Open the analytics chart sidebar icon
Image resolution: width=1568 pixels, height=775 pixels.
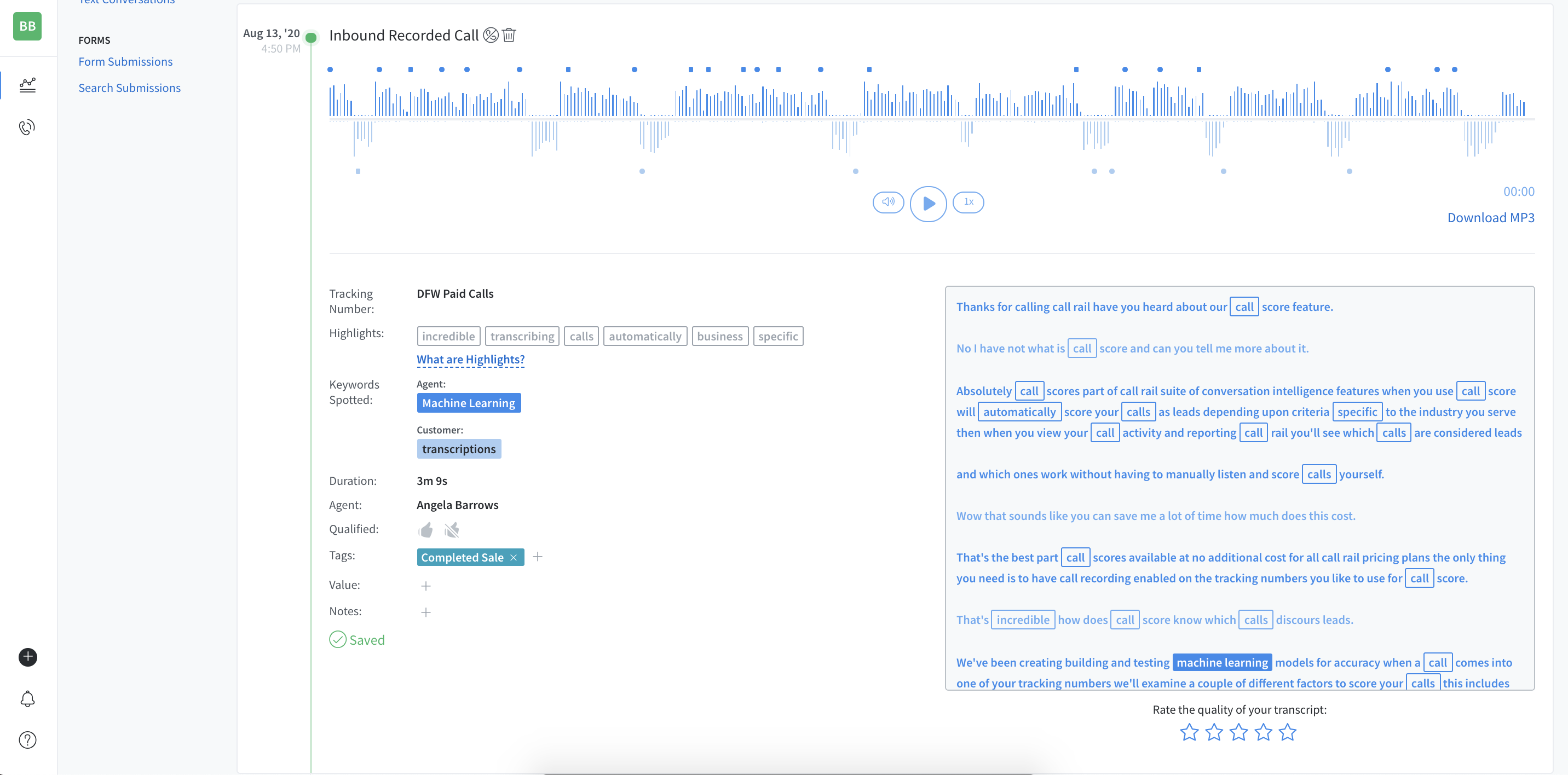(27, 84)
